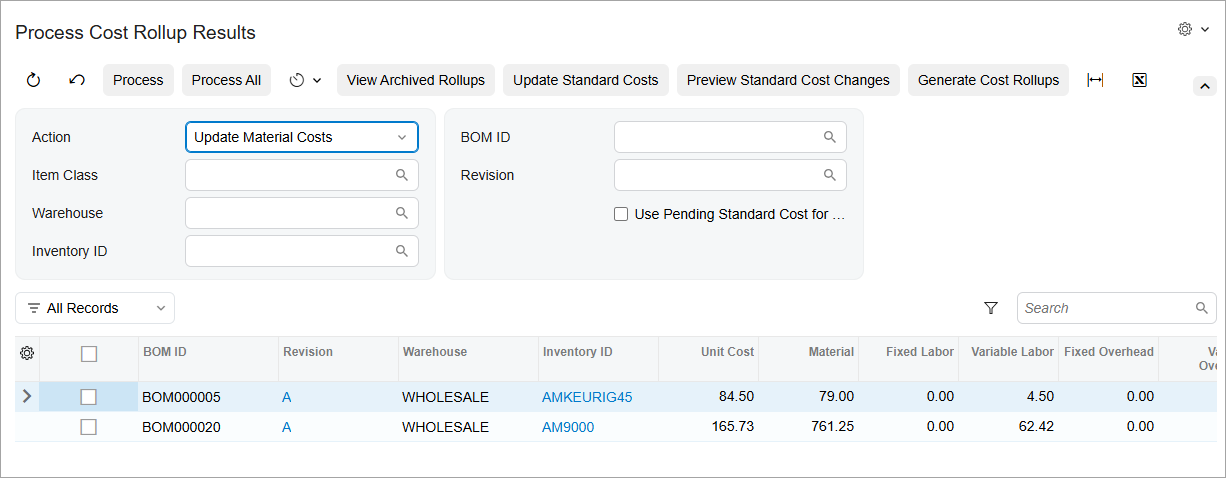Click into the grid Search field

[1105, 308]
